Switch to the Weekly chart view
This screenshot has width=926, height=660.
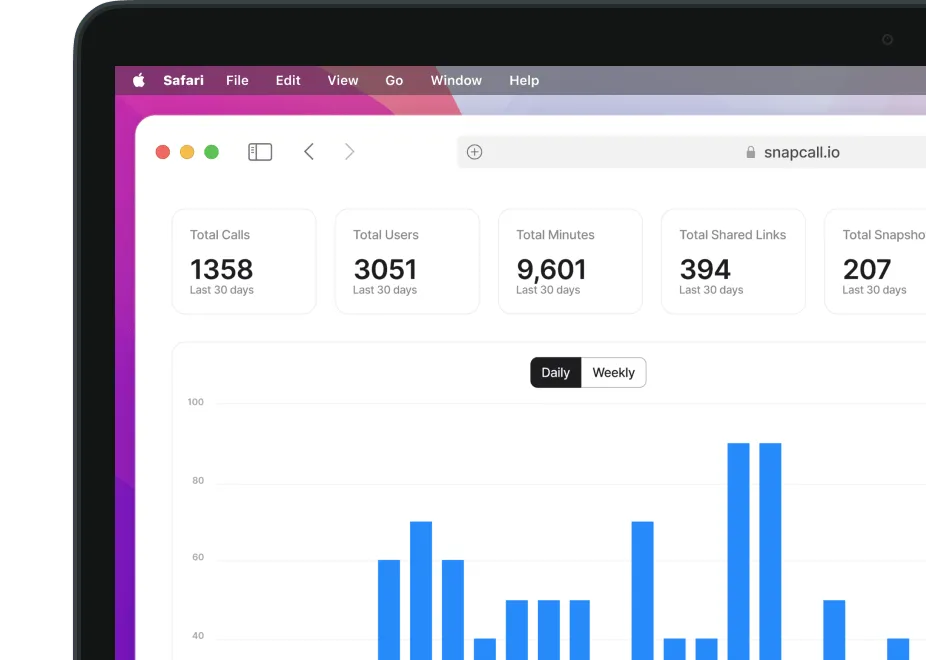coord(614,373)
